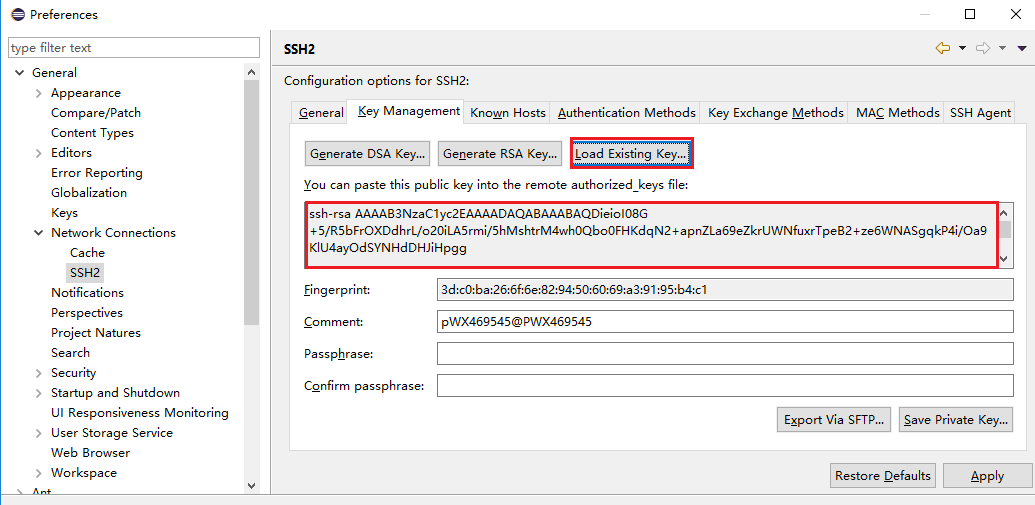The image size is (1035, 505).
Task: Expand the Appearance tree node
Action: (x=38, y=93)
